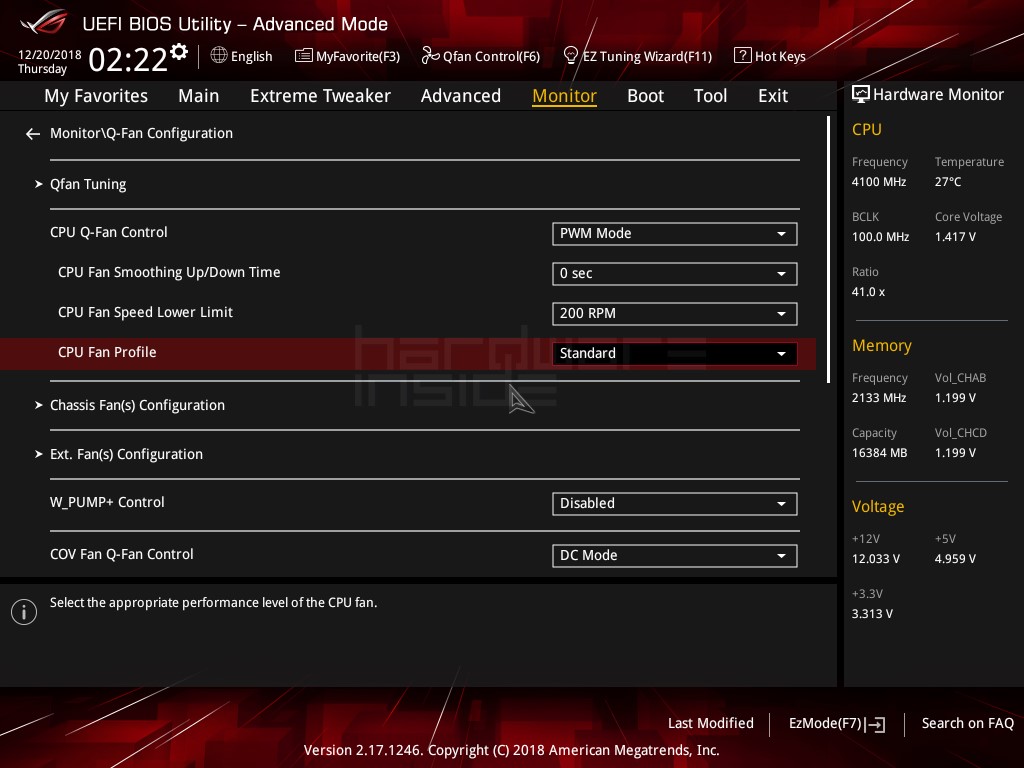
Task: Open the Extreme Tweaker tab
Action: pyautogui.click(x=321, y=96)
